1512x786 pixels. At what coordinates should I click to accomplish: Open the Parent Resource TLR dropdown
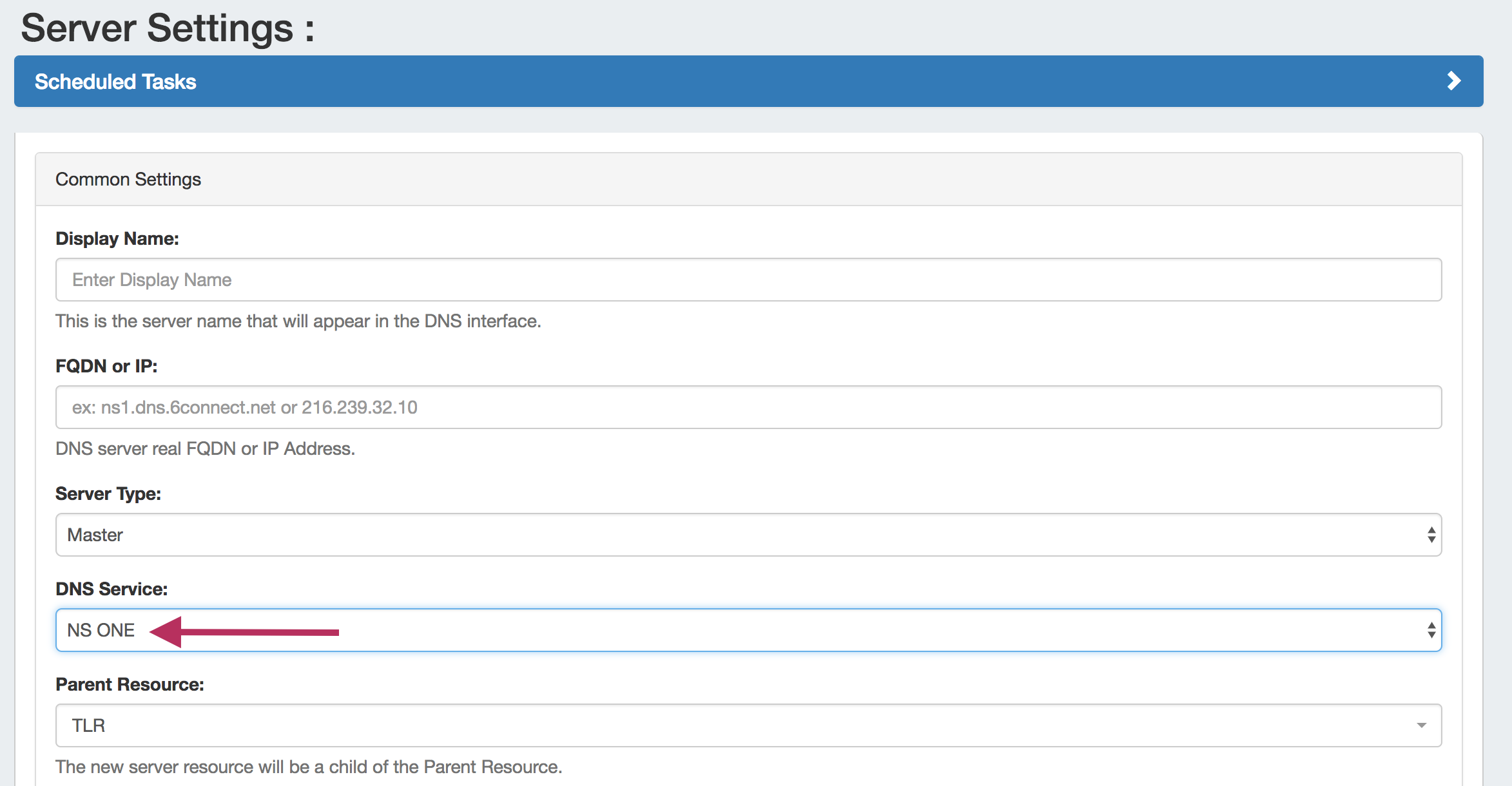748,725
